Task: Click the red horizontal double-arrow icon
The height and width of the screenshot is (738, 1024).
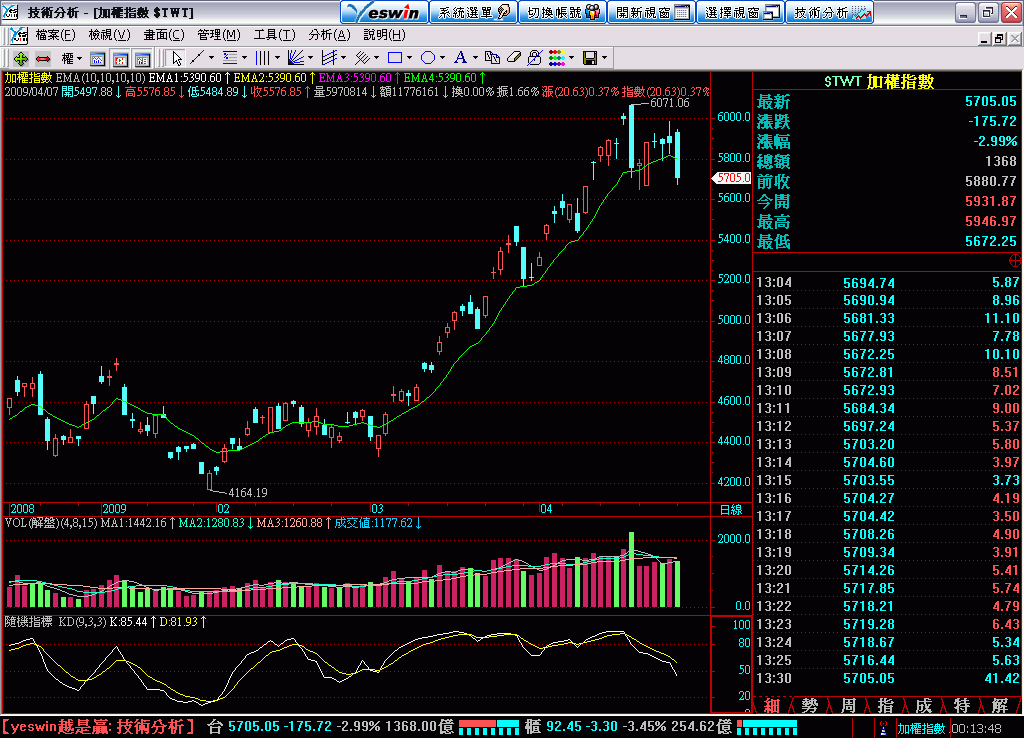Action: (43, 59)
